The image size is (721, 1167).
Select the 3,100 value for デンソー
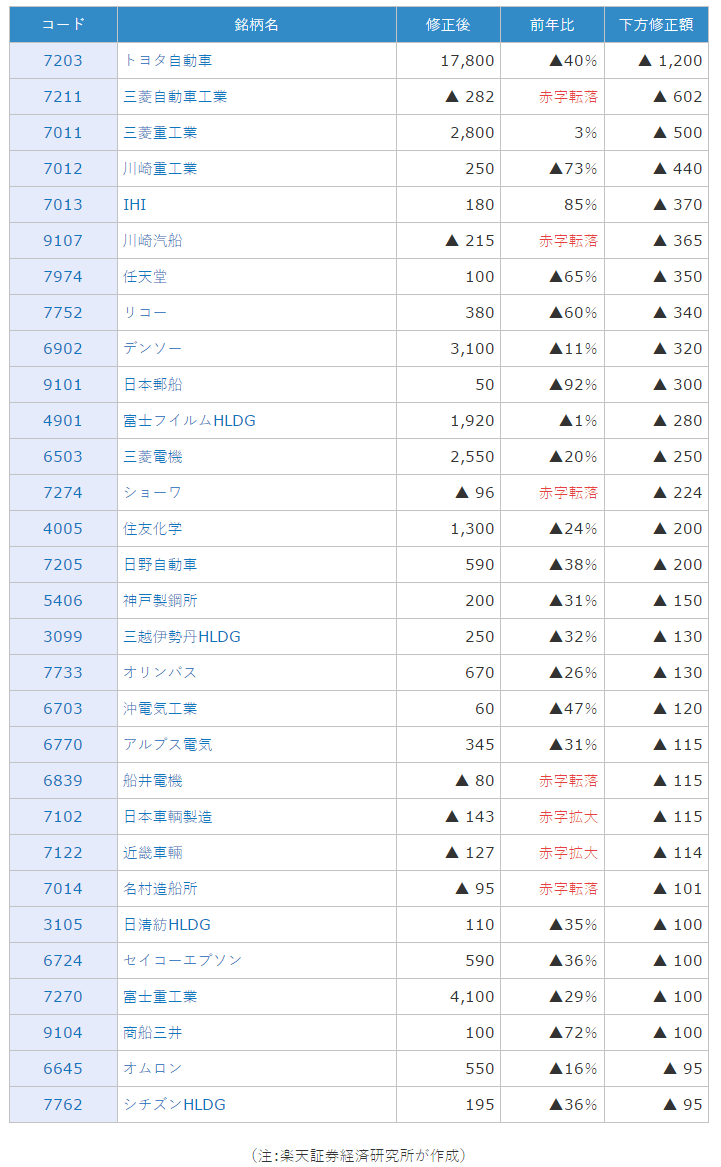coord(472,348)
